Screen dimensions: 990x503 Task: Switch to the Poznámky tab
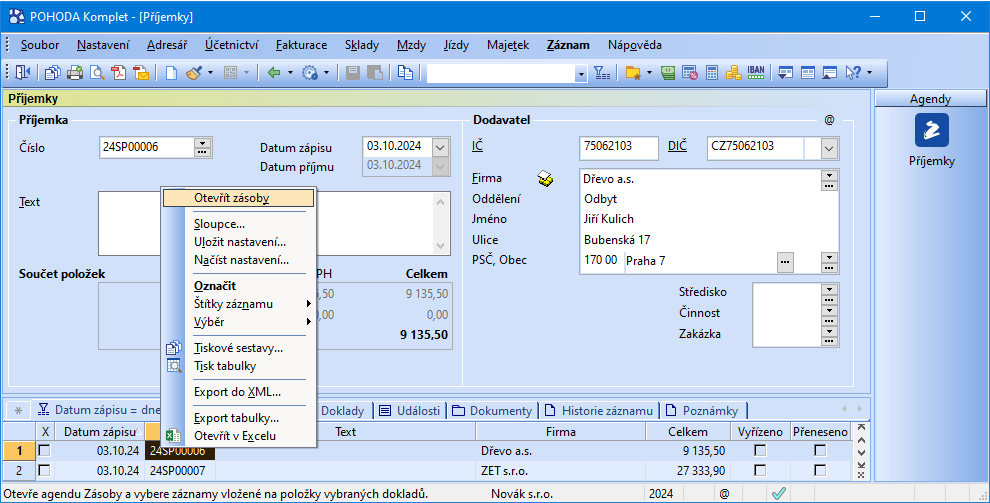(x=703, y=411)
